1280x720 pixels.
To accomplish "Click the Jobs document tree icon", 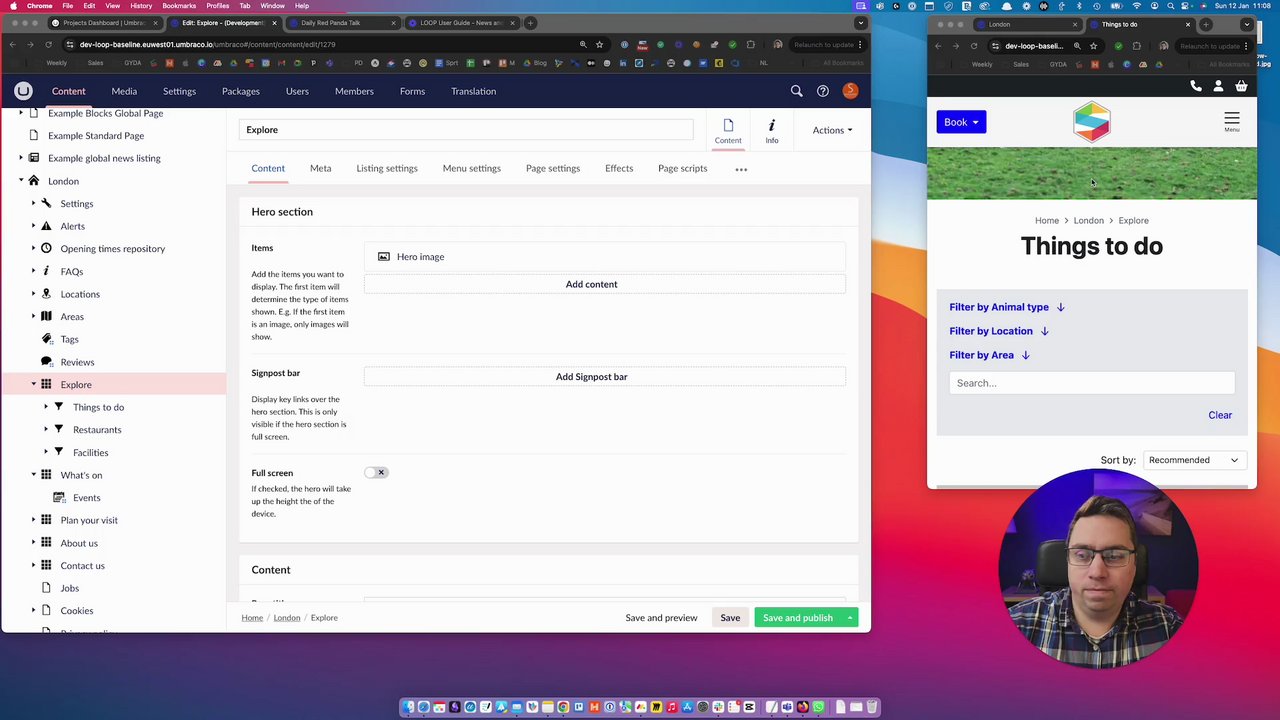I will (46, 588).
